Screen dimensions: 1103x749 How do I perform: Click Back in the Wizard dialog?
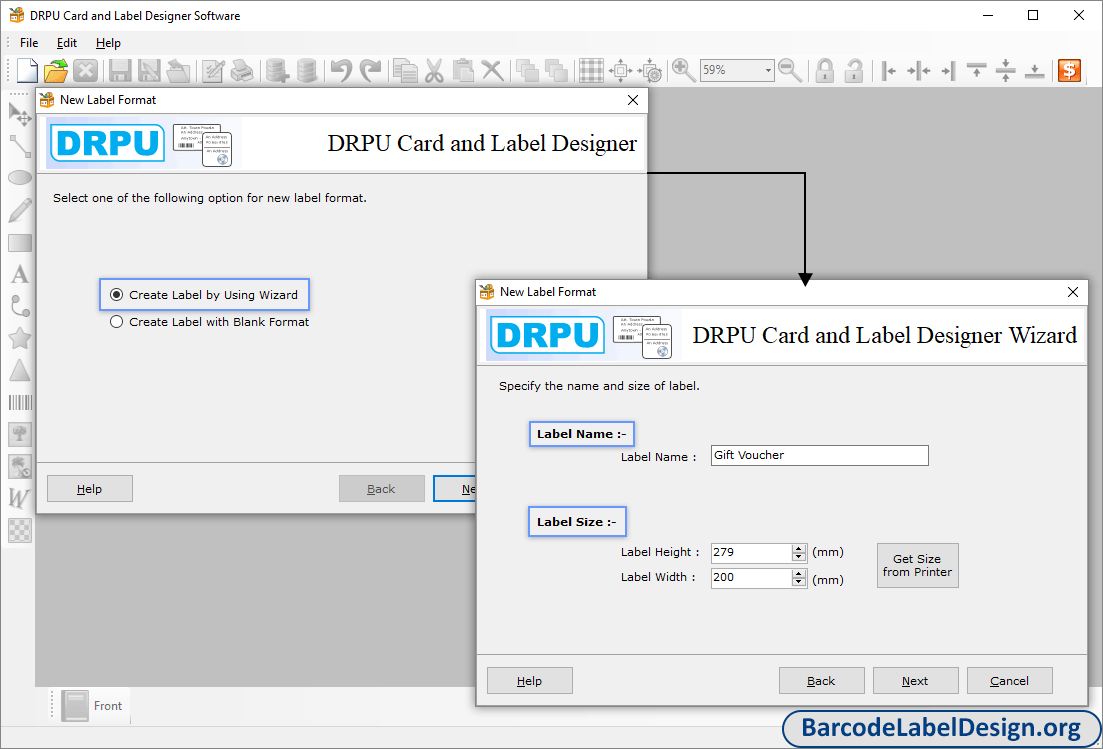(821, 681)
